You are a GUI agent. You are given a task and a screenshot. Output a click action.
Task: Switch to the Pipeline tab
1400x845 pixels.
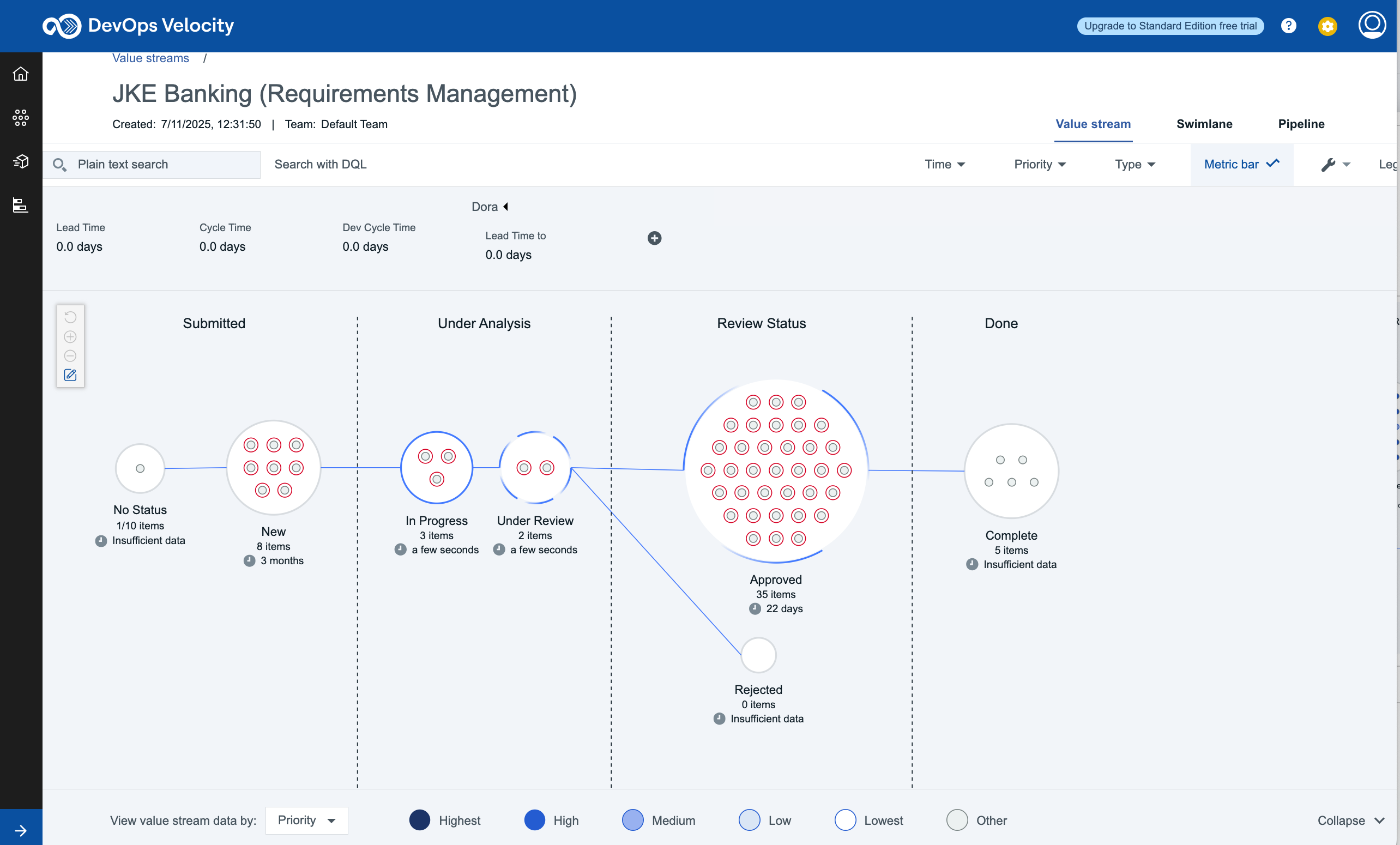pyautogui.click(x=1301, y=124)
